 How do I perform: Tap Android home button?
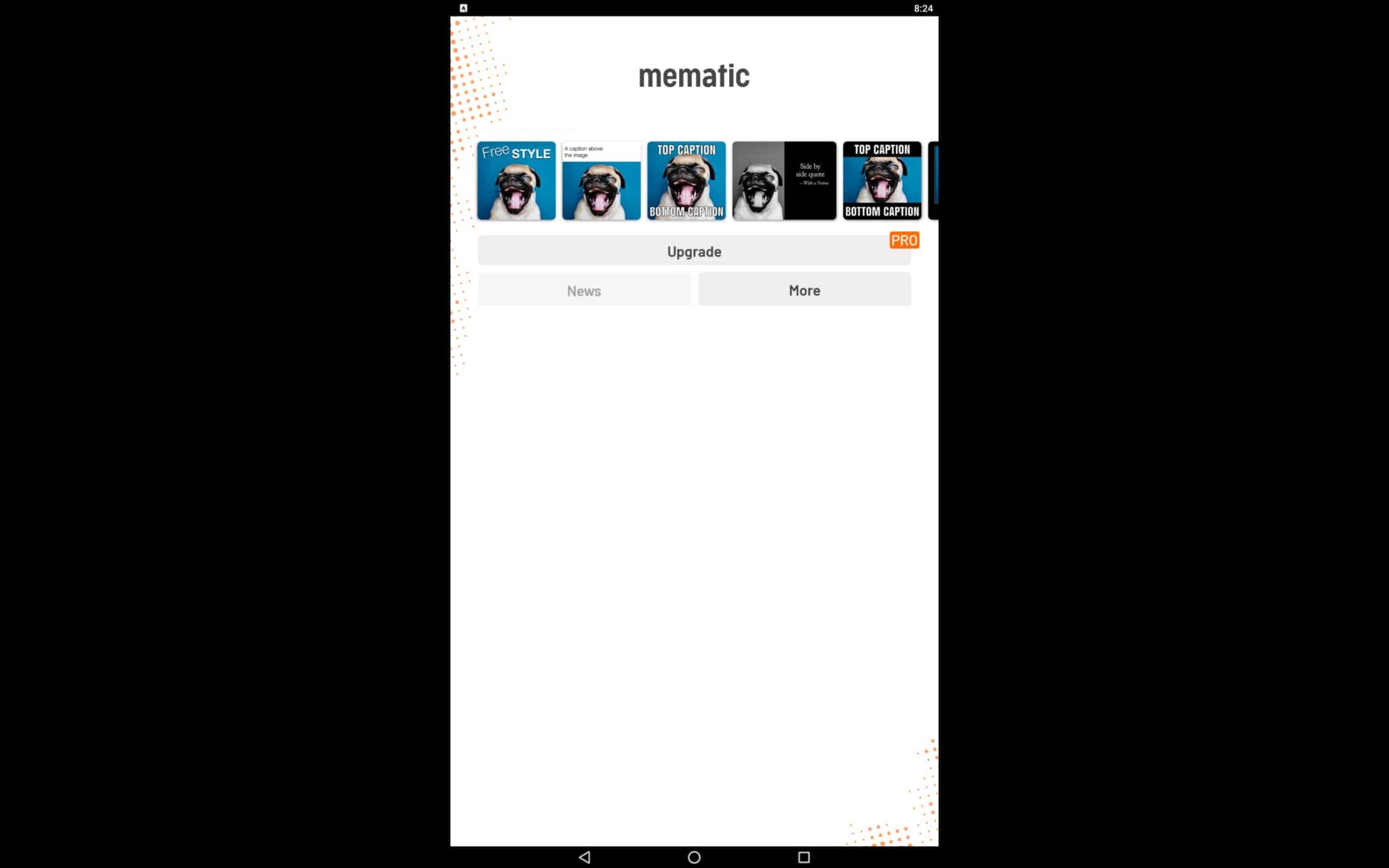694,857
